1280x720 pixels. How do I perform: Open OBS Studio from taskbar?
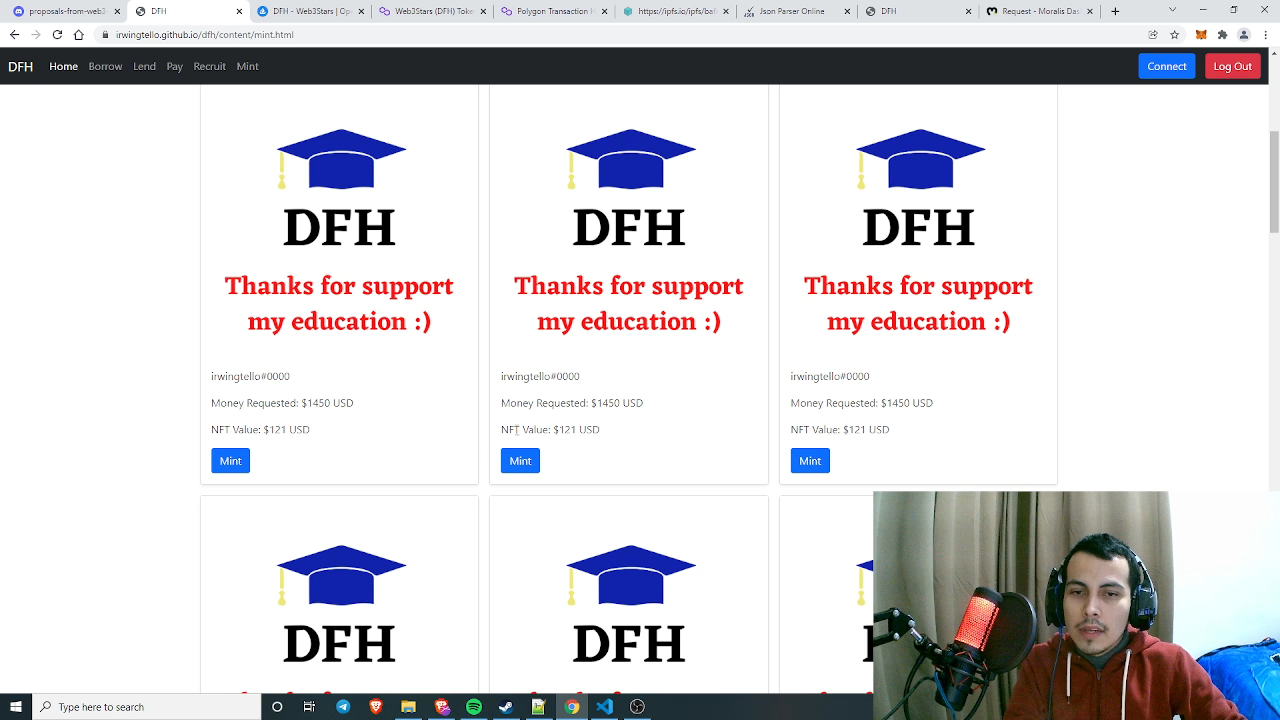click(637, 707)
